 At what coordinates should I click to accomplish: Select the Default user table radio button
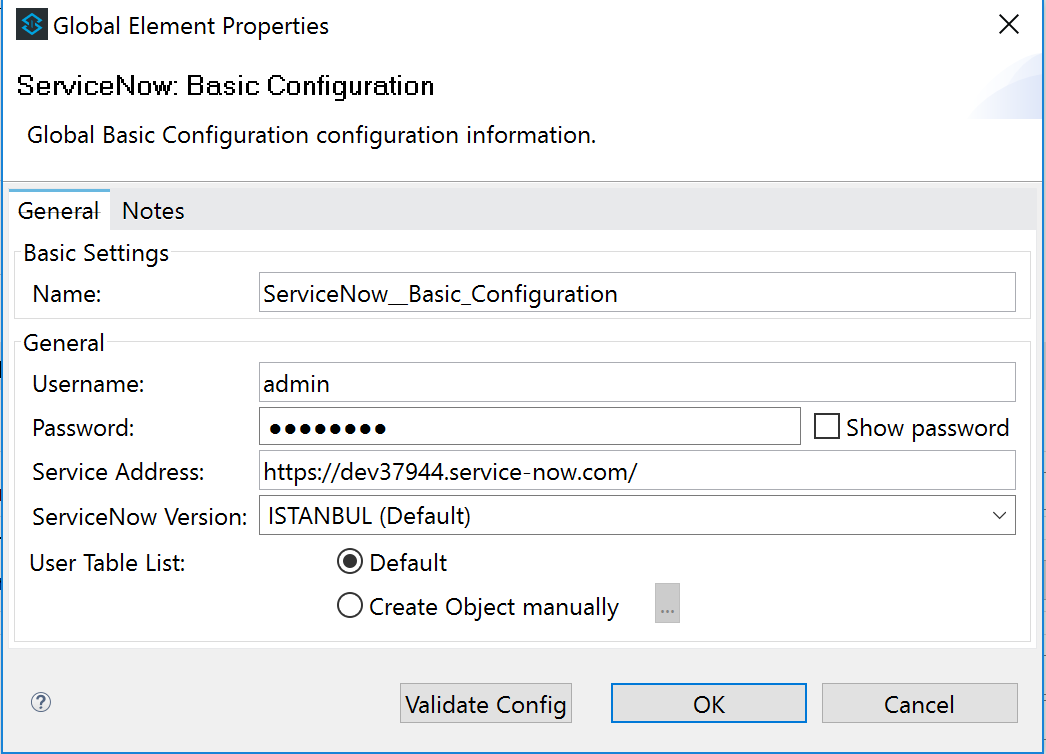(350, 562)
